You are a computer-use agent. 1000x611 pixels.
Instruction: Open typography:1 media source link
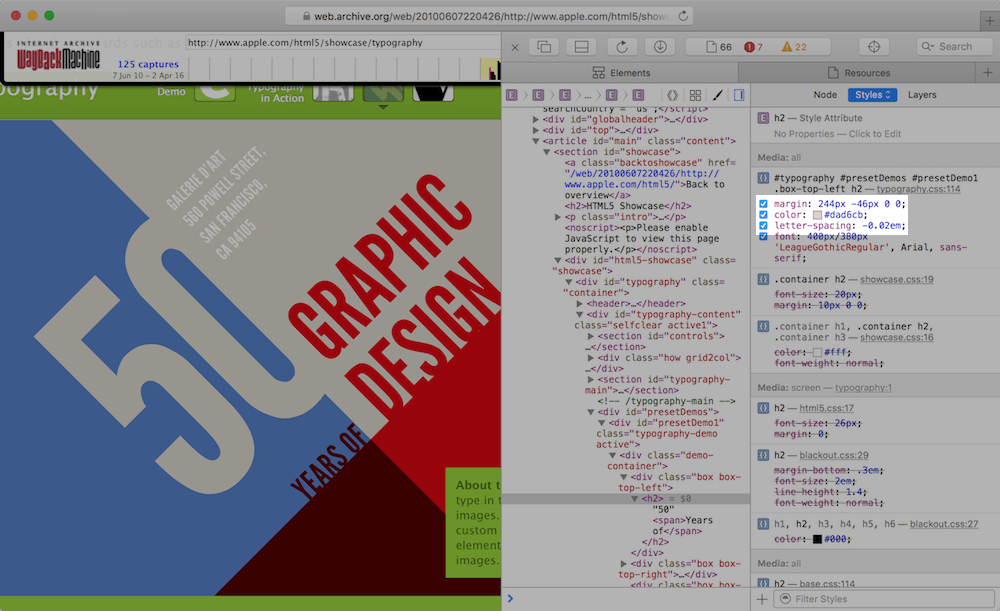863,388
